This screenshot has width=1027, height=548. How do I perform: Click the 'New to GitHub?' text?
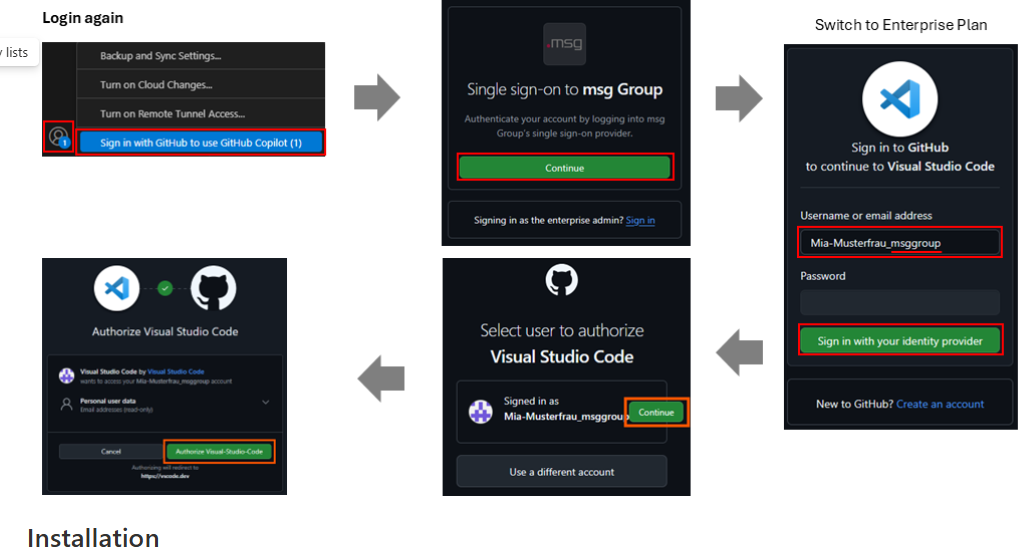[x=854, y=404]
